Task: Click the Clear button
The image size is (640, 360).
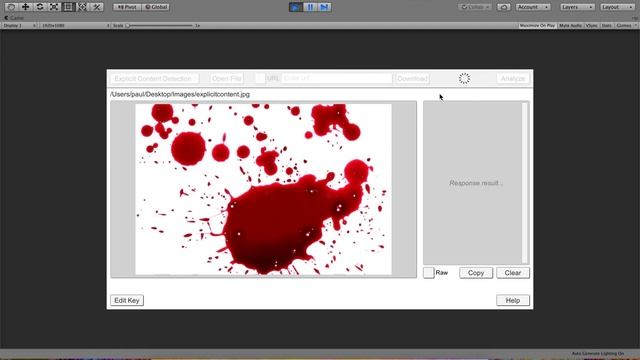Action: pos(513,273)
